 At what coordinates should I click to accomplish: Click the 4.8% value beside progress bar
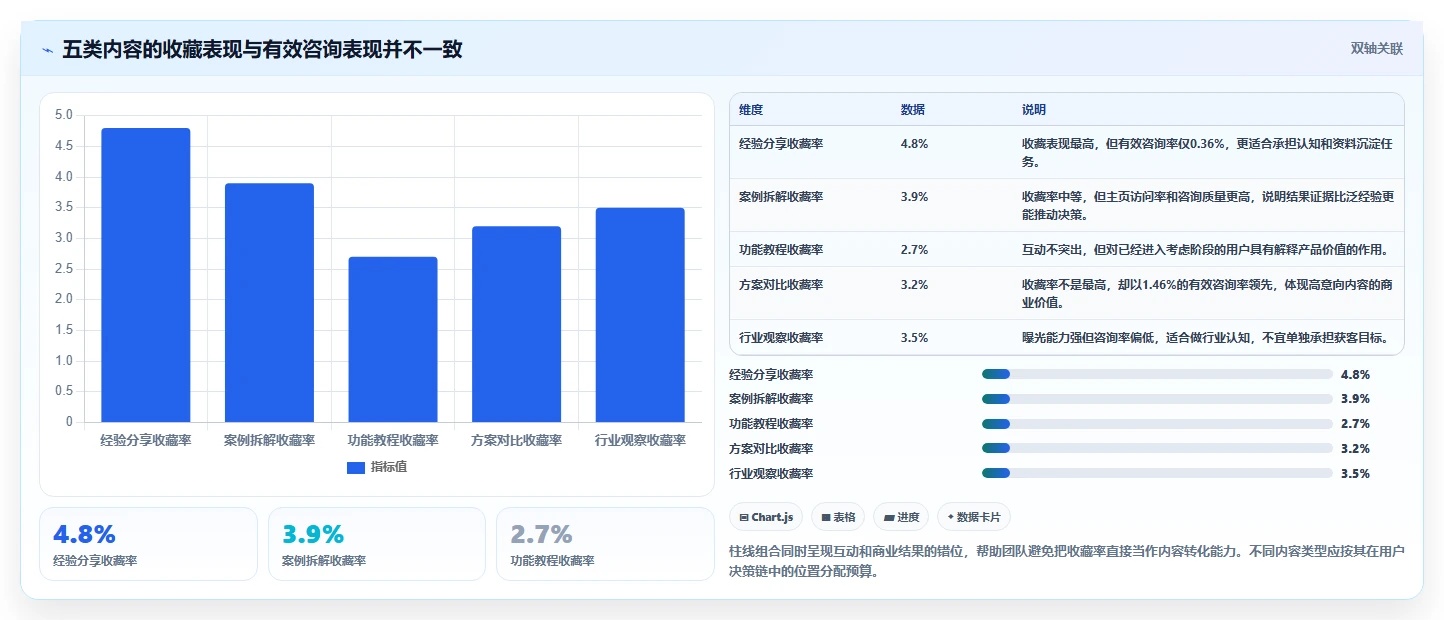(1355, 375)
